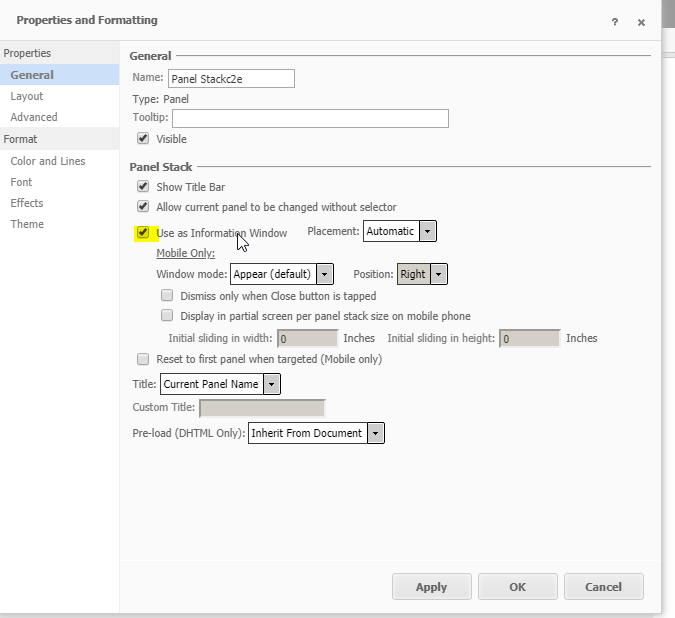The height and width of the screenshot is (618, 675).
Task: Open the Pre-load Inherit From Document dropdown
Action: pos(316,433)
